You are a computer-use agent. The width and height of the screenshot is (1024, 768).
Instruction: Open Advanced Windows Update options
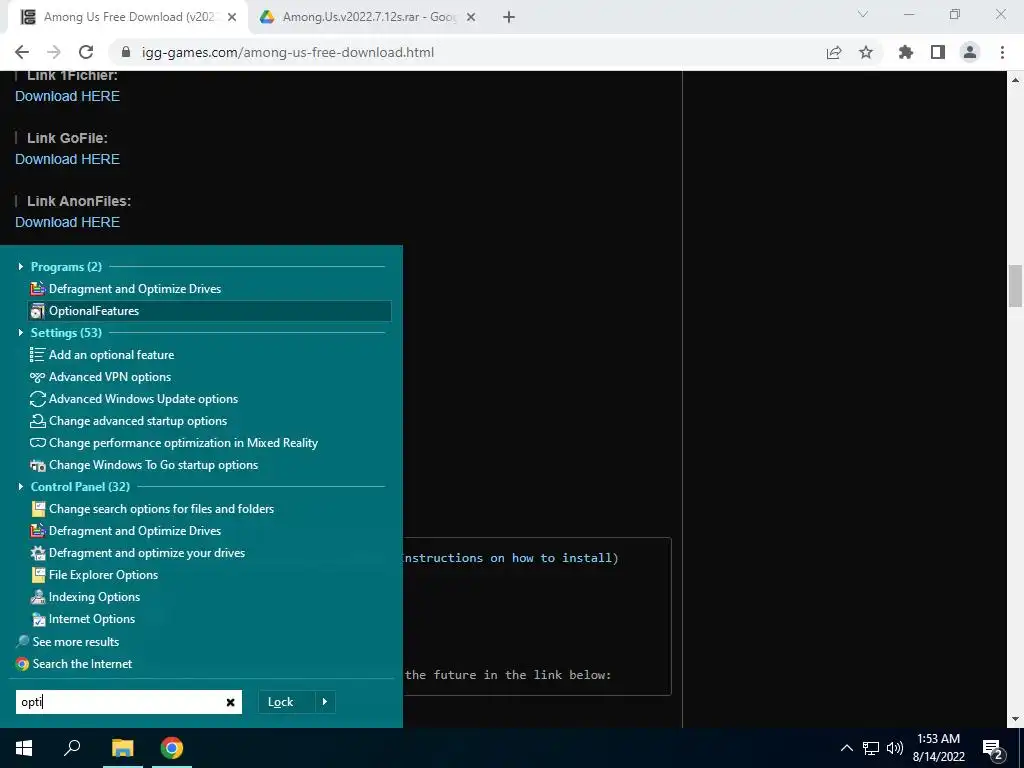134,399
